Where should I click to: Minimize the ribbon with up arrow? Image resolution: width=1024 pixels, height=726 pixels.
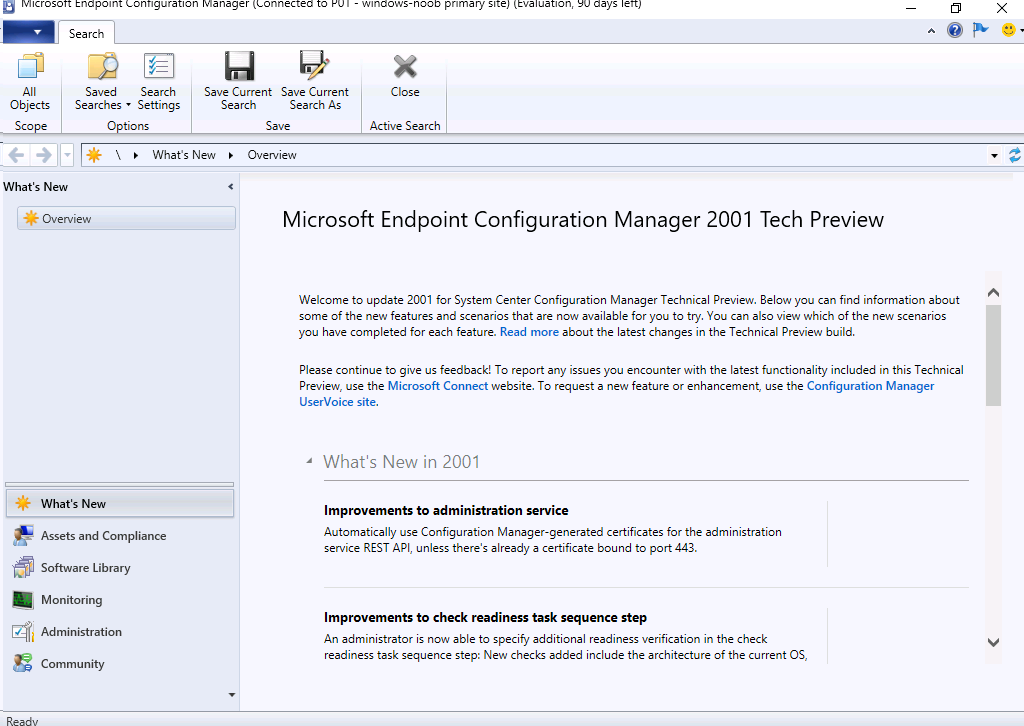tap(931, 31)
